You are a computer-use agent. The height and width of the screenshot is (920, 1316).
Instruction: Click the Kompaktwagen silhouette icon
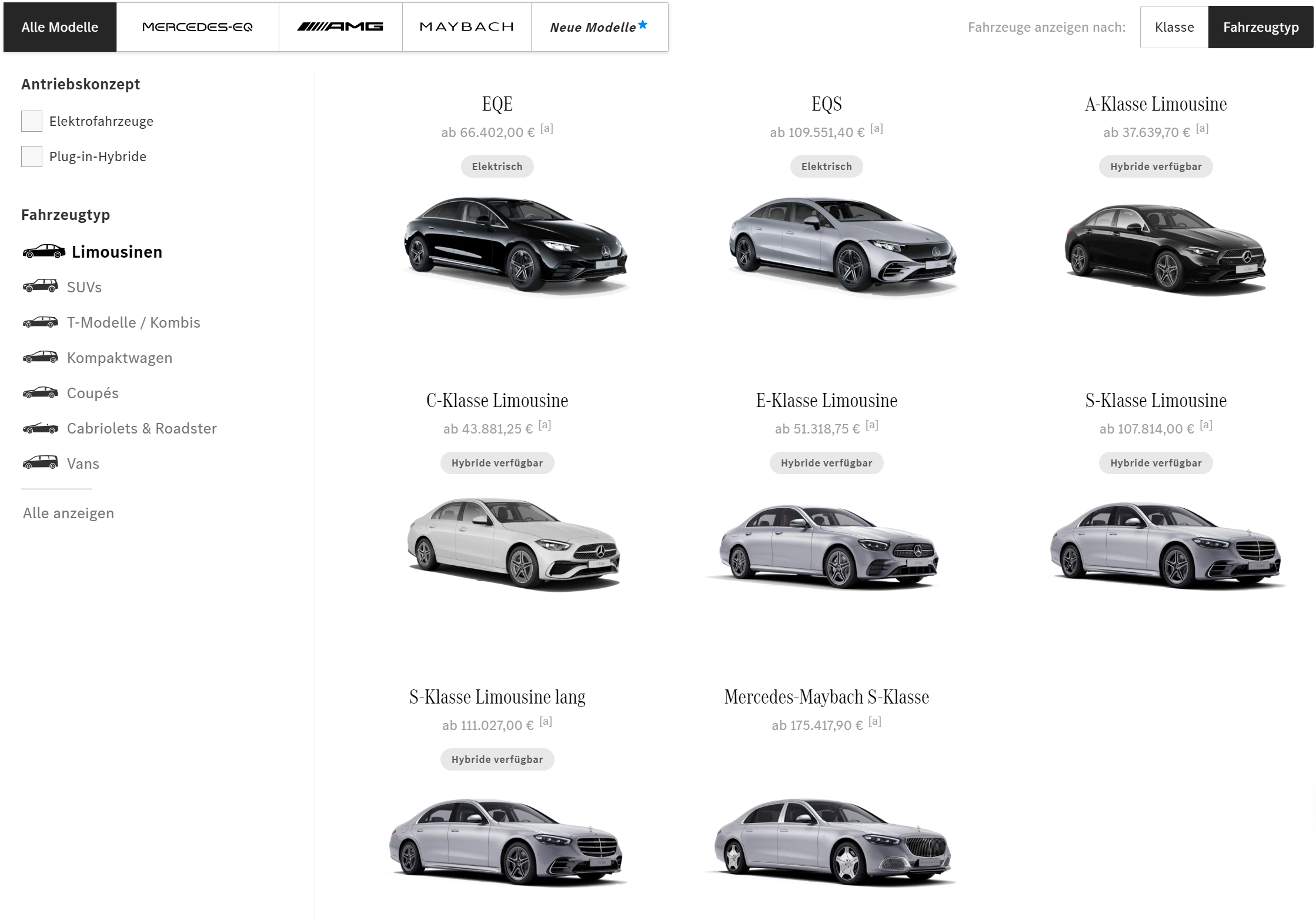[40, 358]
